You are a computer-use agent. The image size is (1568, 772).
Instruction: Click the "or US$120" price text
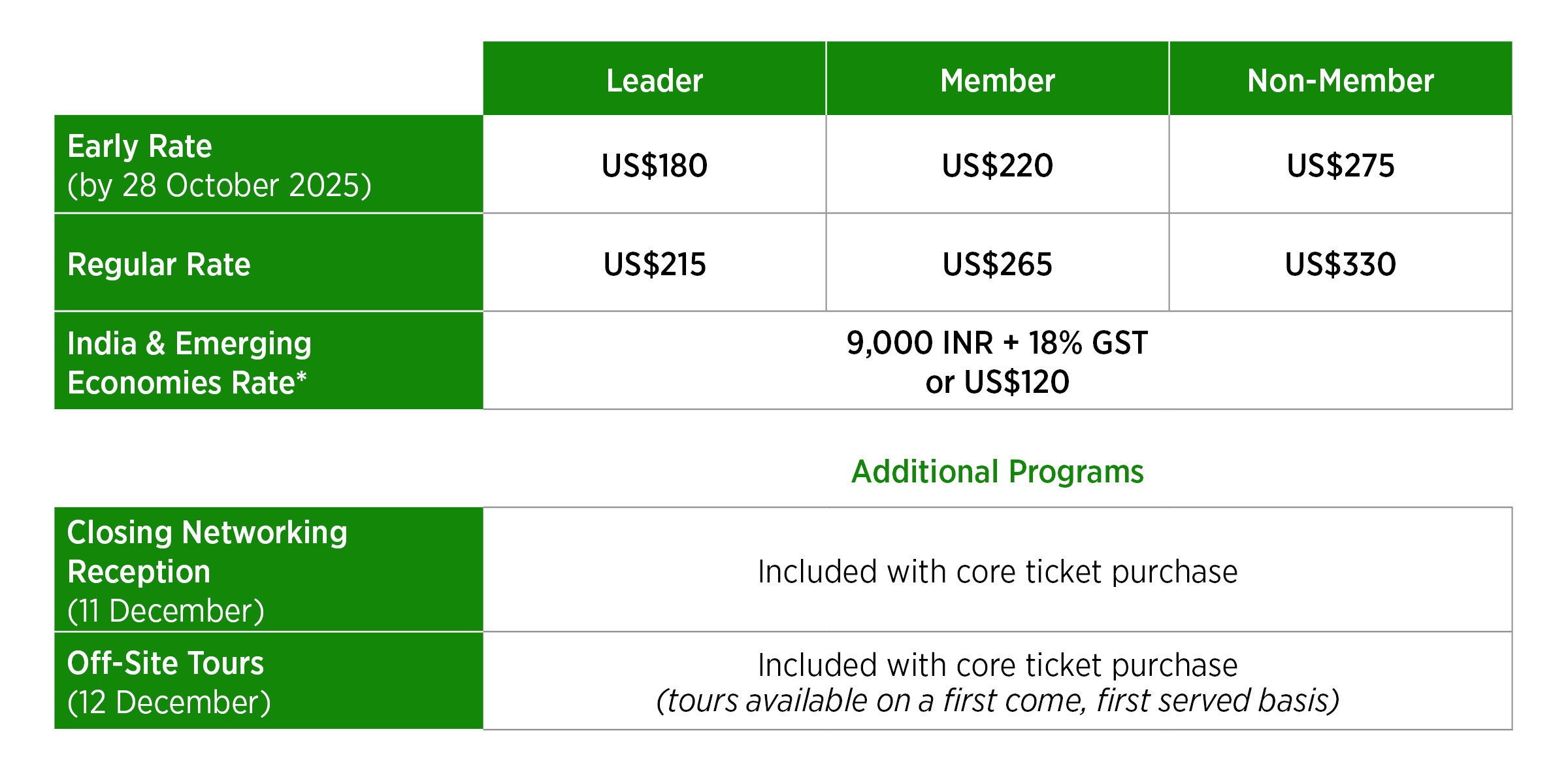coord(997,382)
